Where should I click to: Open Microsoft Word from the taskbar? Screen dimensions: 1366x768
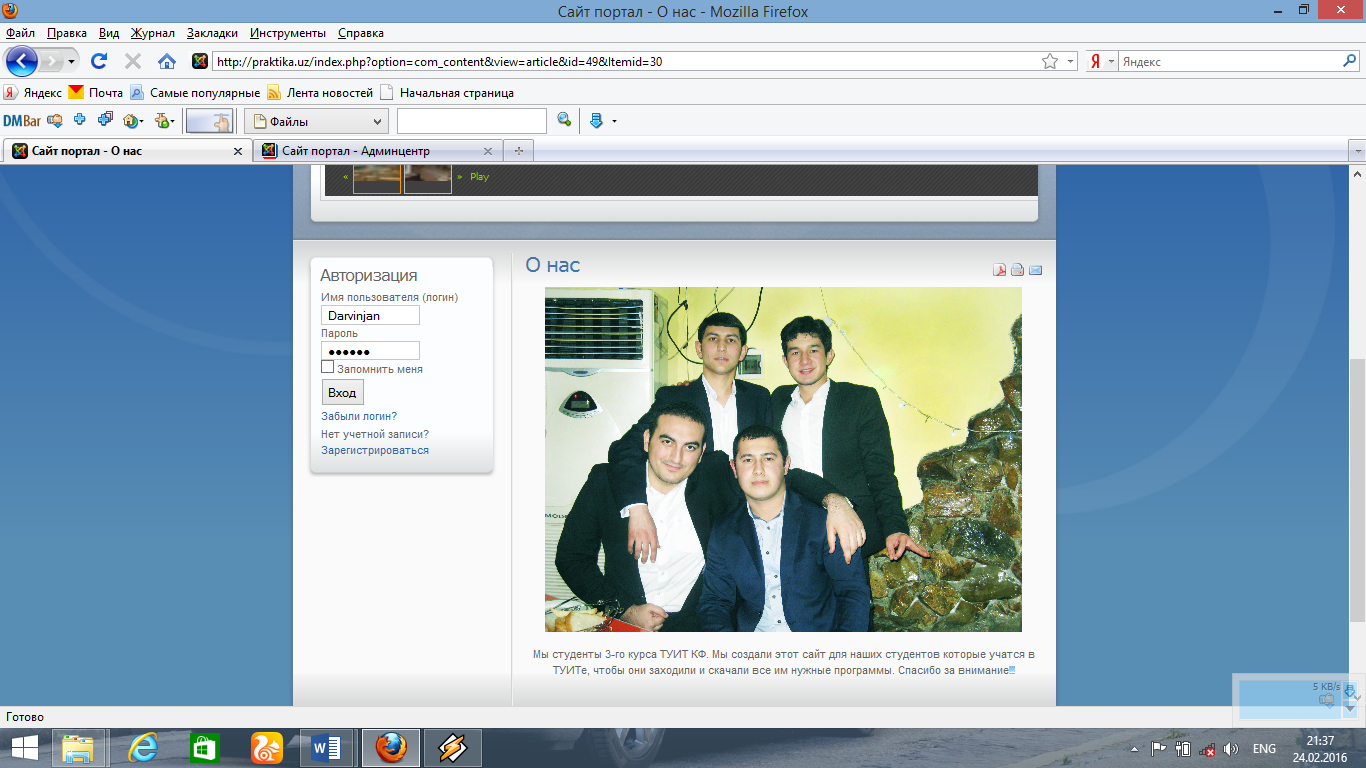327,747
